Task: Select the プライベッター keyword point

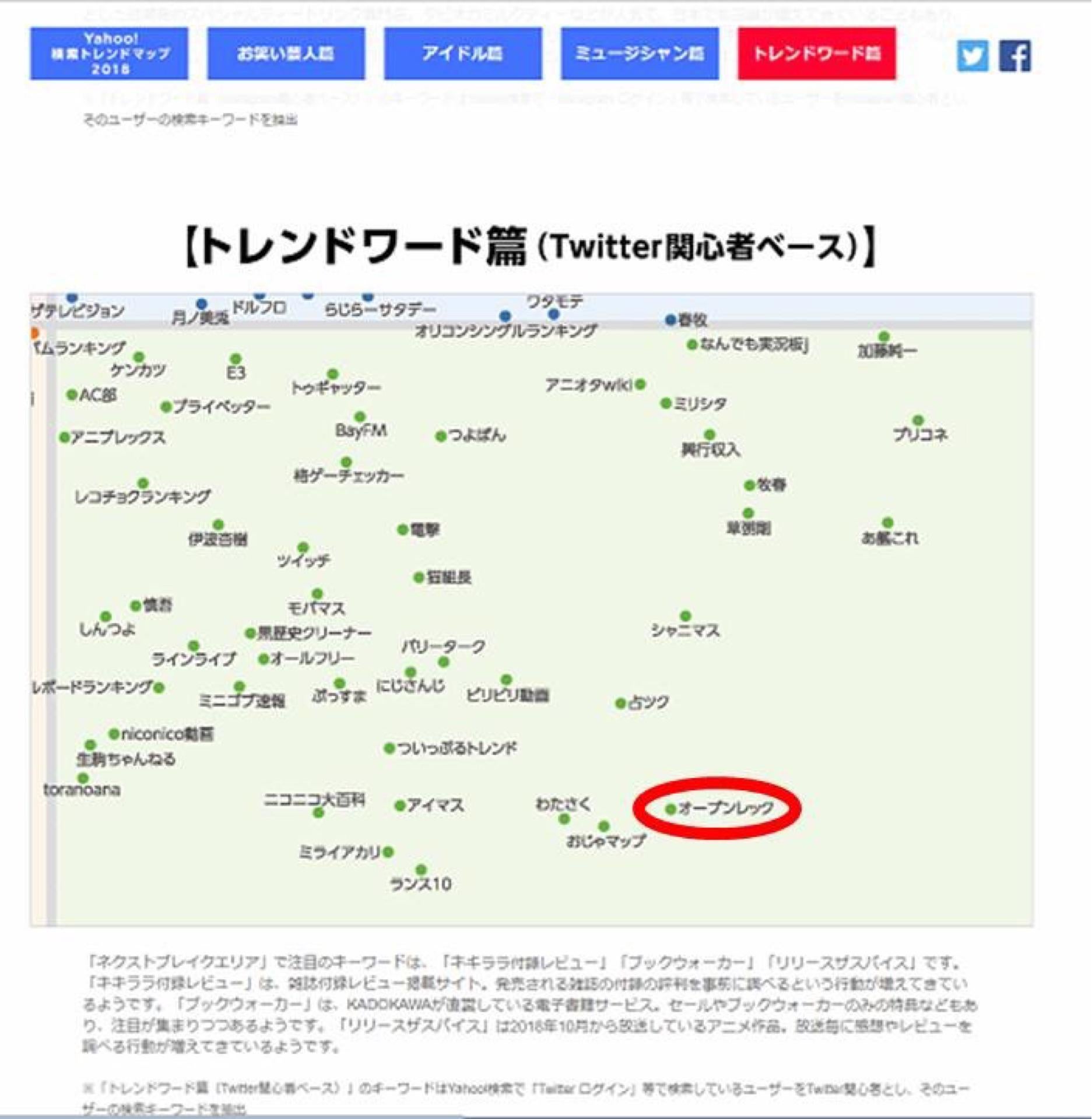Action: tap(166, 407)
